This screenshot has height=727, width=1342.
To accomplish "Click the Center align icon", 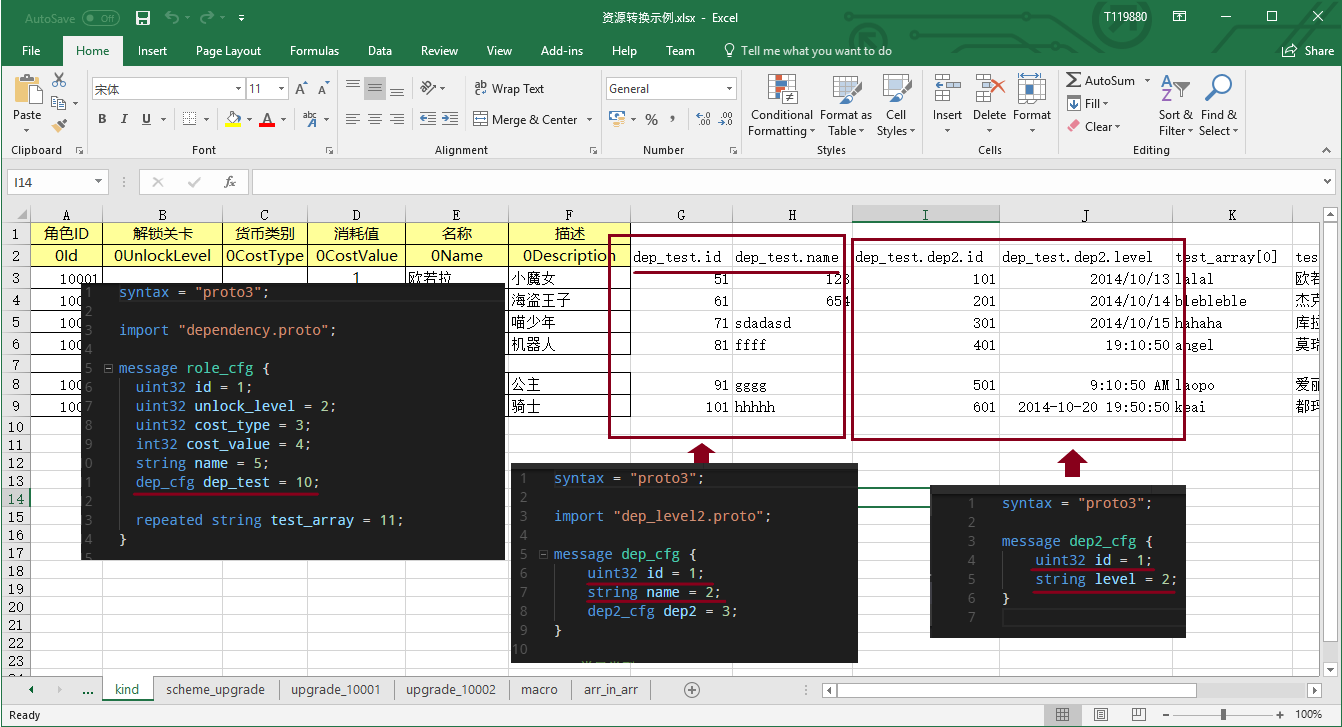I will (x=375, y=119).
